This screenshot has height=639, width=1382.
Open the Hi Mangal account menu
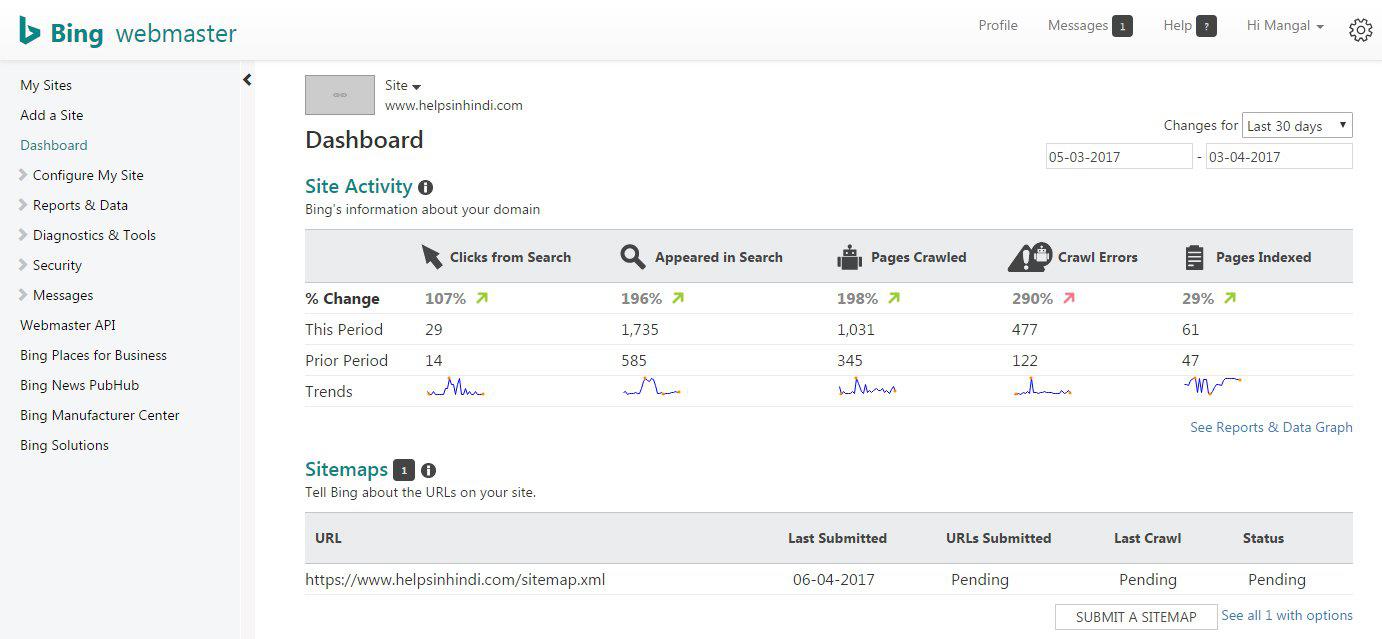(1285, 26)
